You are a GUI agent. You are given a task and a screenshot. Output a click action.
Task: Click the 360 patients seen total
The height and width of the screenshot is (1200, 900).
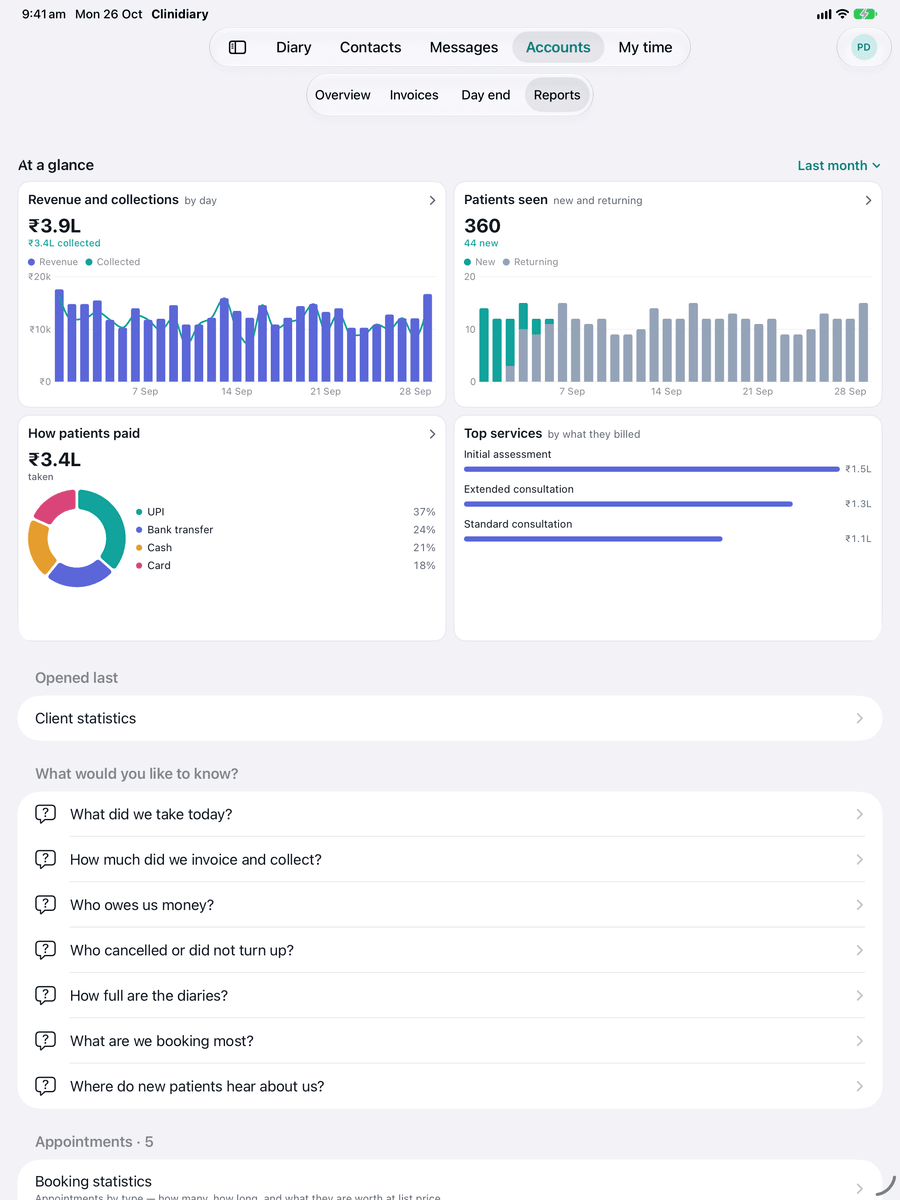click(482, 226)
